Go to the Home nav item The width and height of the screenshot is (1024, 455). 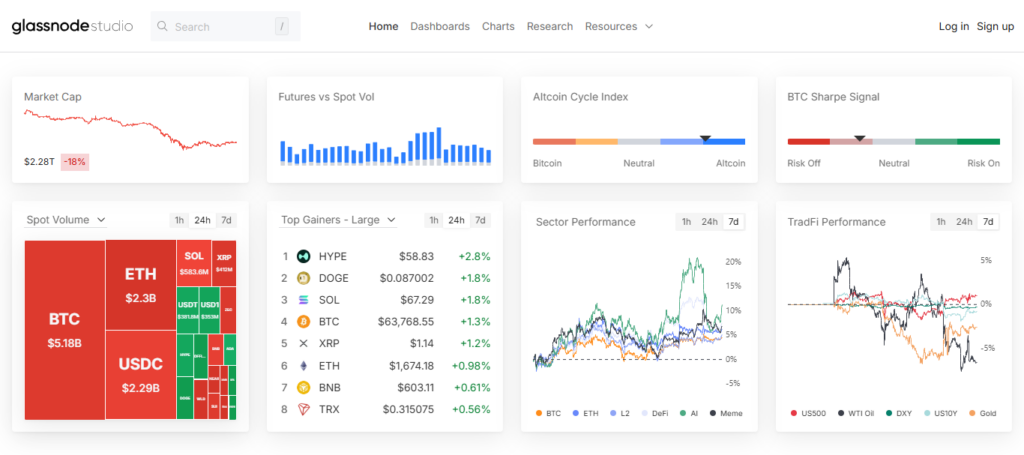coord(383,26)
